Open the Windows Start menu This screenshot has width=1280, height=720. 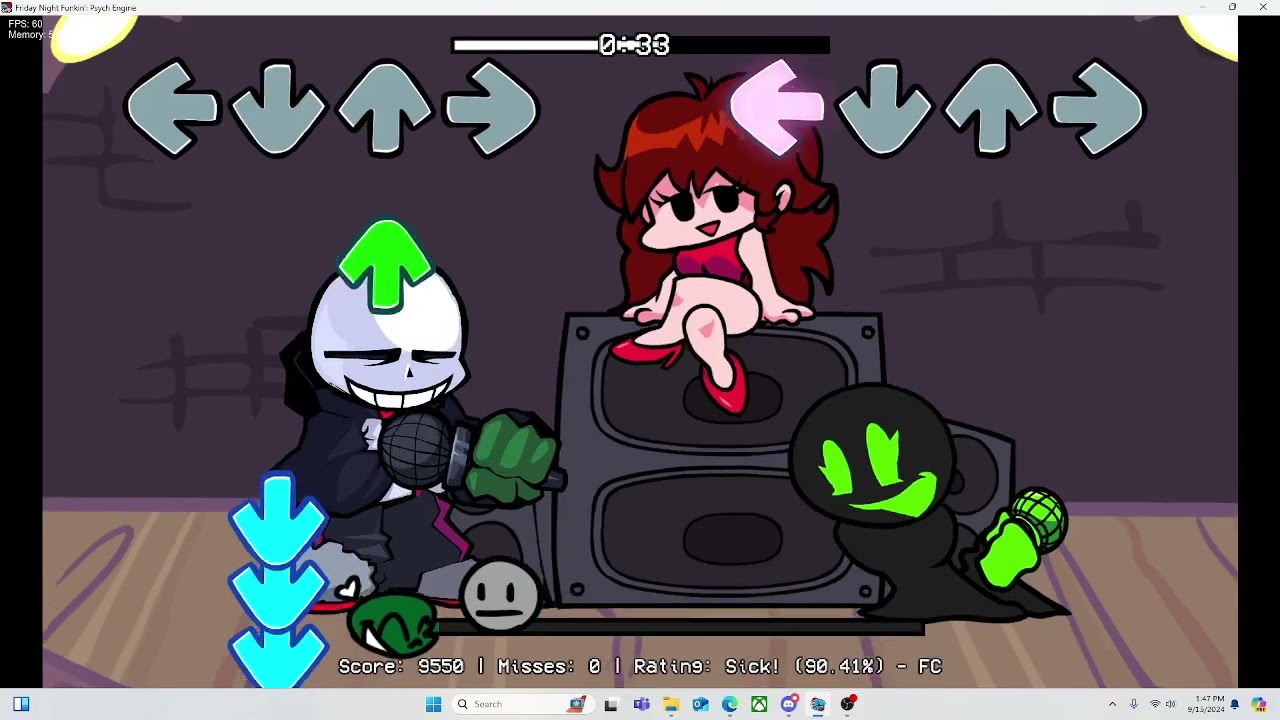pos(433,704)
